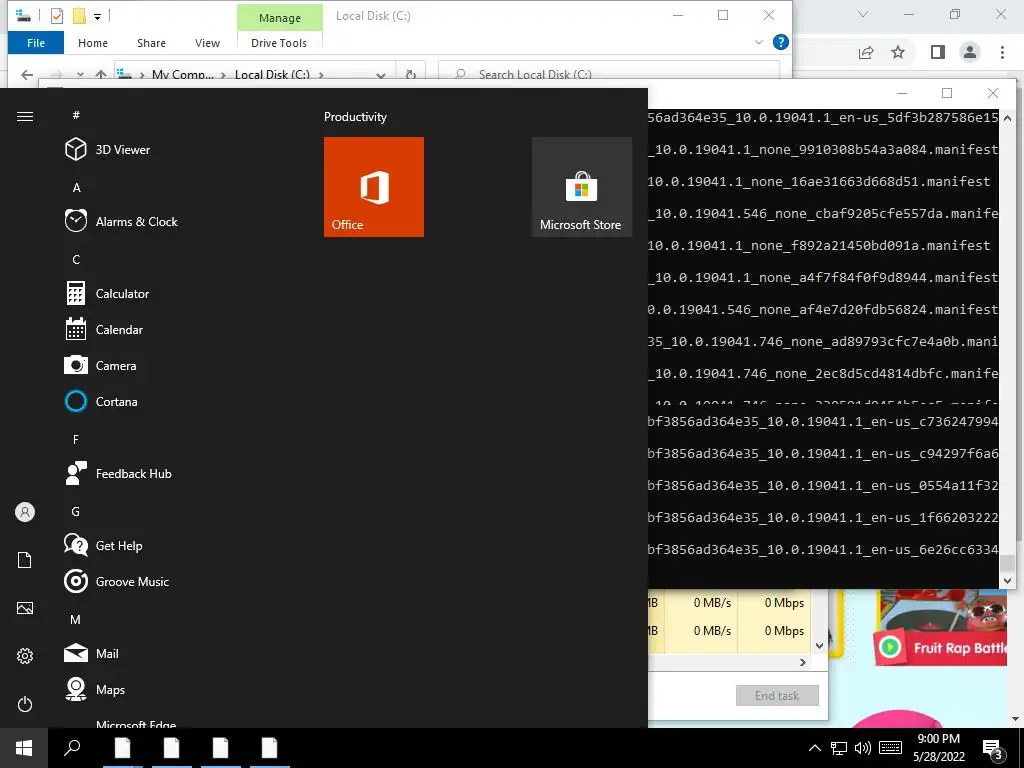The width and height of the screenshot is (1024, 768).
Task: Click the letter A section header
Action: (76, 188)
